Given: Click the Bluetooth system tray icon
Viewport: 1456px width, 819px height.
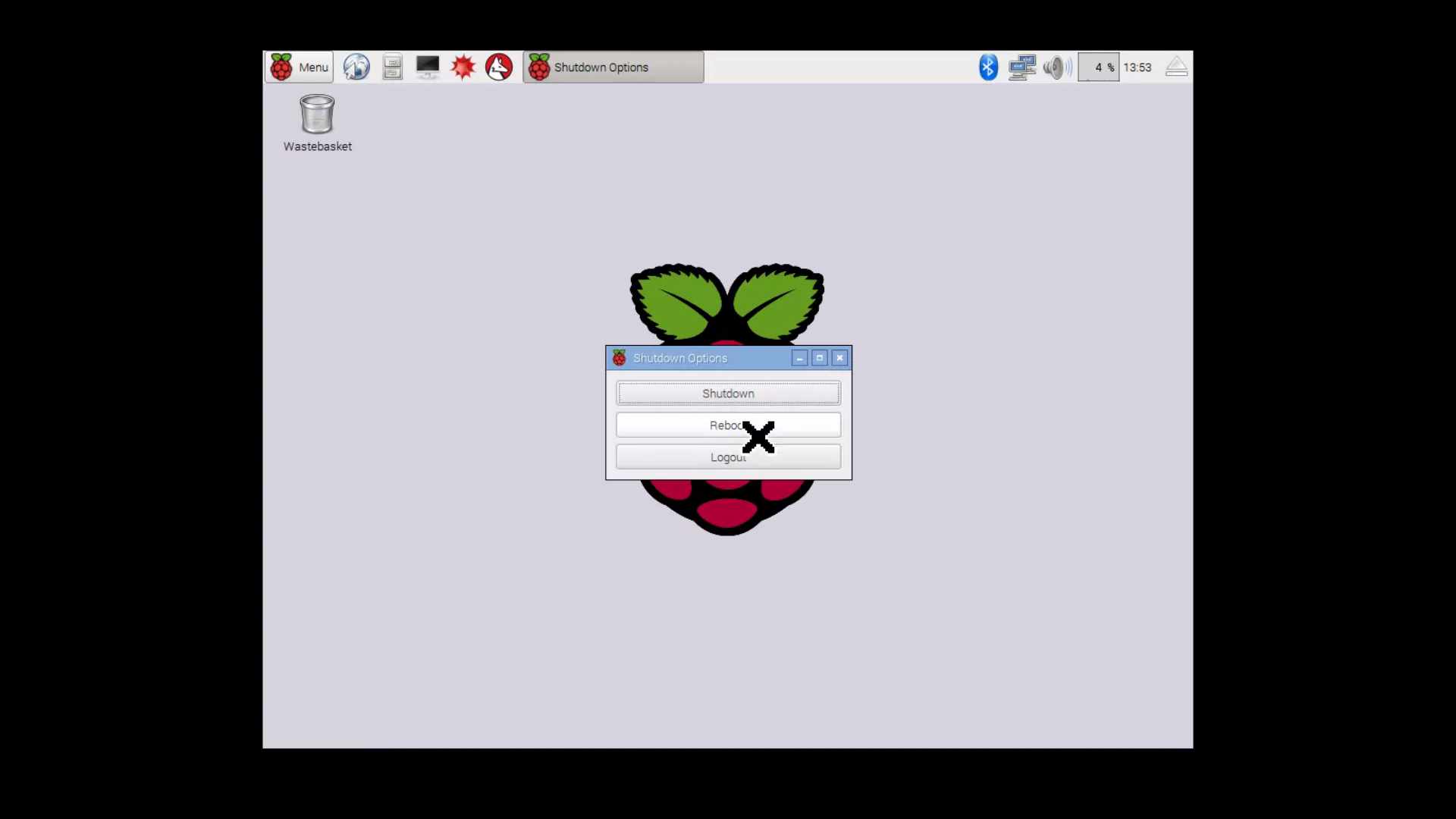Looking at the screenshot, I should pyautogui.click(x=988, y=67).
